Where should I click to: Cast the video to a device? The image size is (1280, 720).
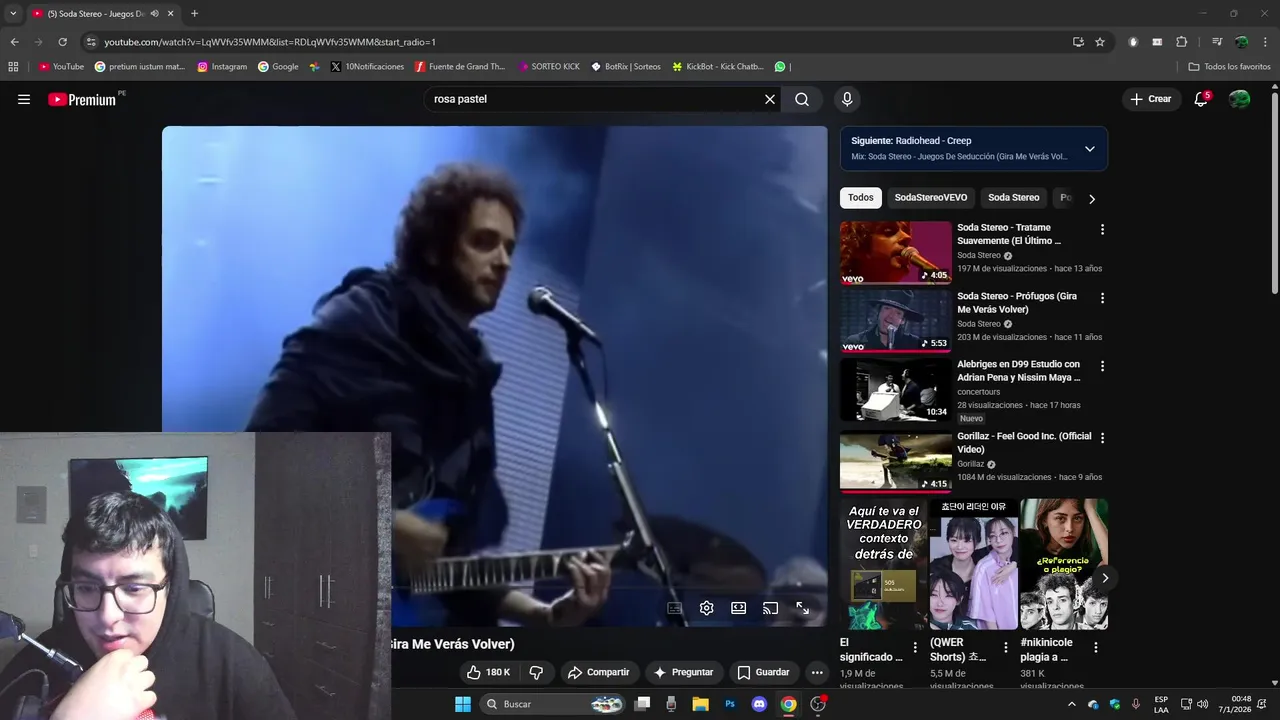point(770,608)
